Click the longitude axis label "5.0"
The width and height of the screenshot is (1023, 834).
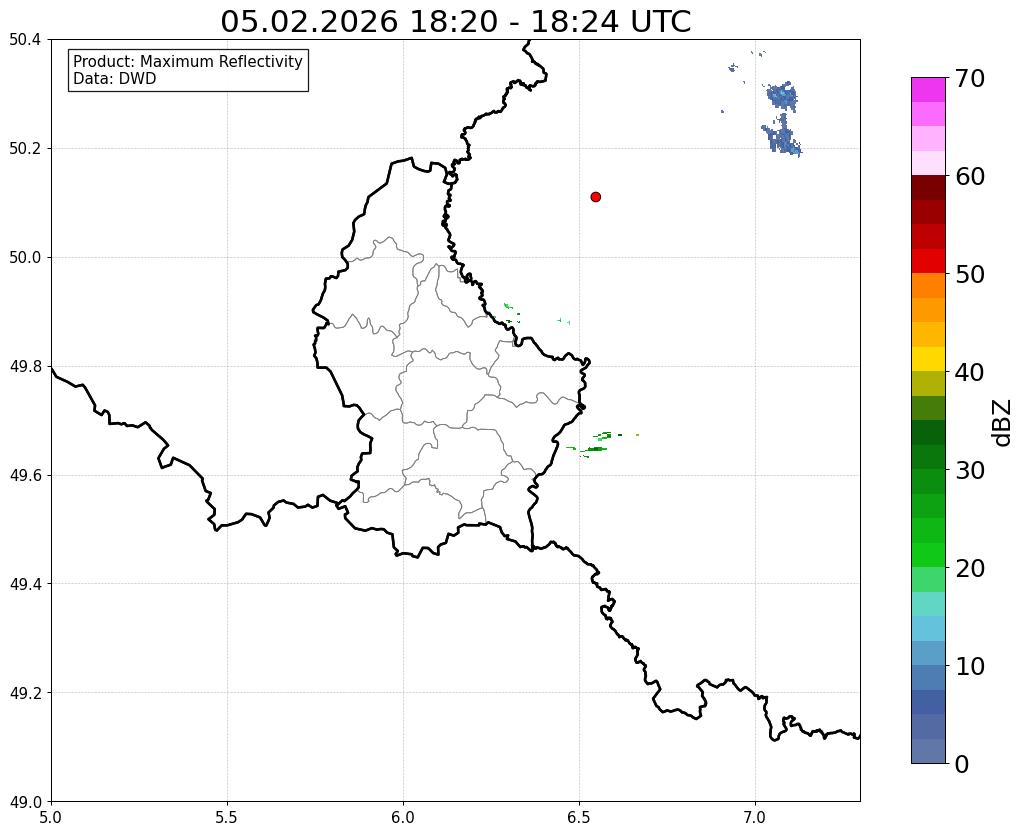pos(51,817)
